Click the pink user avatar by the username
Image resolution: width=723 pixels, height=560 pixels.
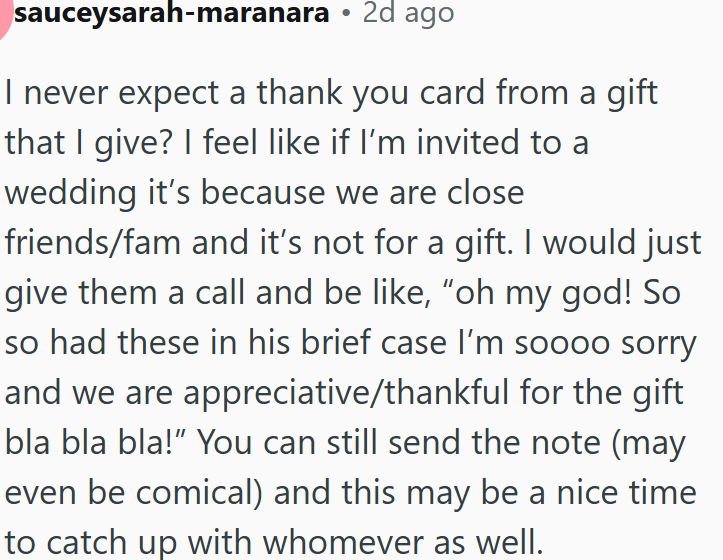[x=4, y=18]
